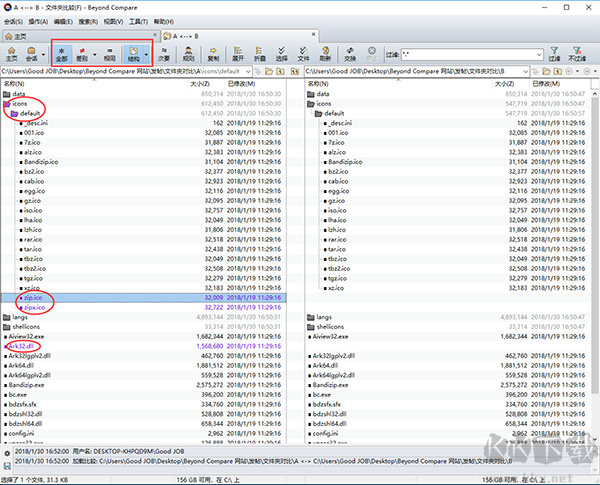Click the 复制 copy arrow toolbar icon
Viewport: 600px width, 485px height.
coord(213,54)
